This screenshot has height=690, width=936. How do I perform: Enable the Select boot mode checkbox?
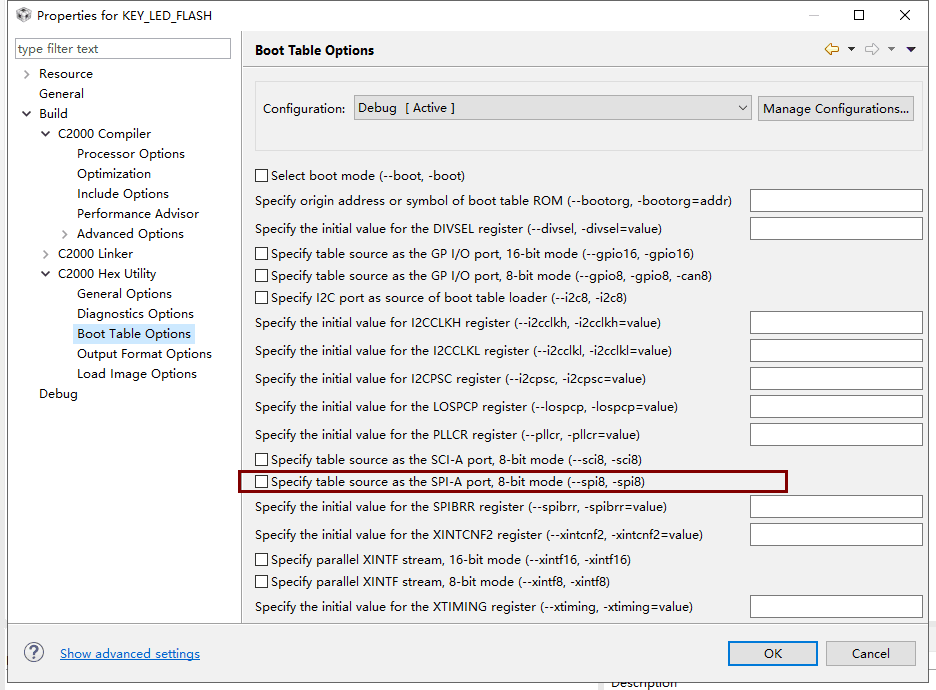click(262, 176)
